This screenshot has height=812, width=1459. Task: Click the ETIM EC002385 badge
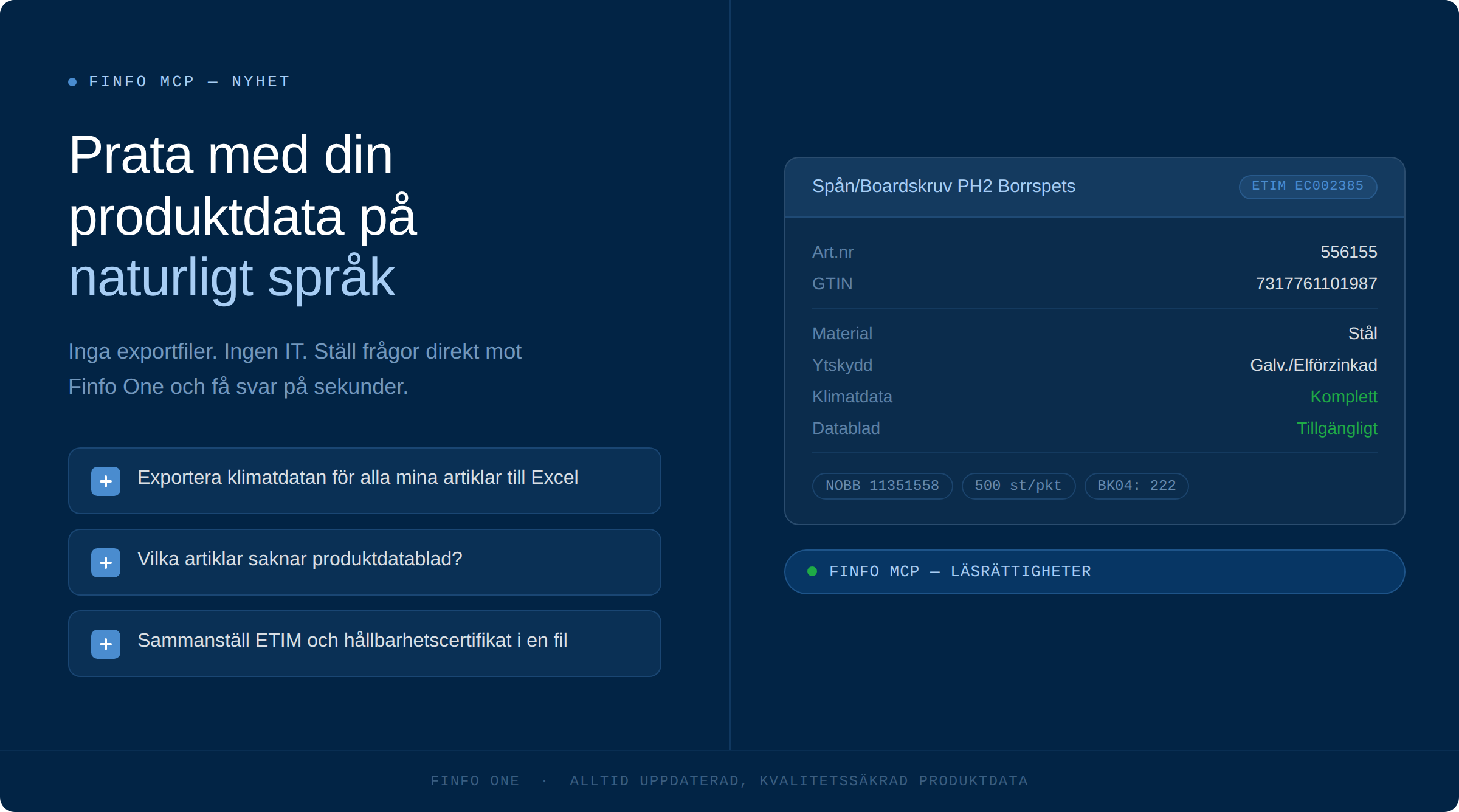click(x=1308, y=186)
